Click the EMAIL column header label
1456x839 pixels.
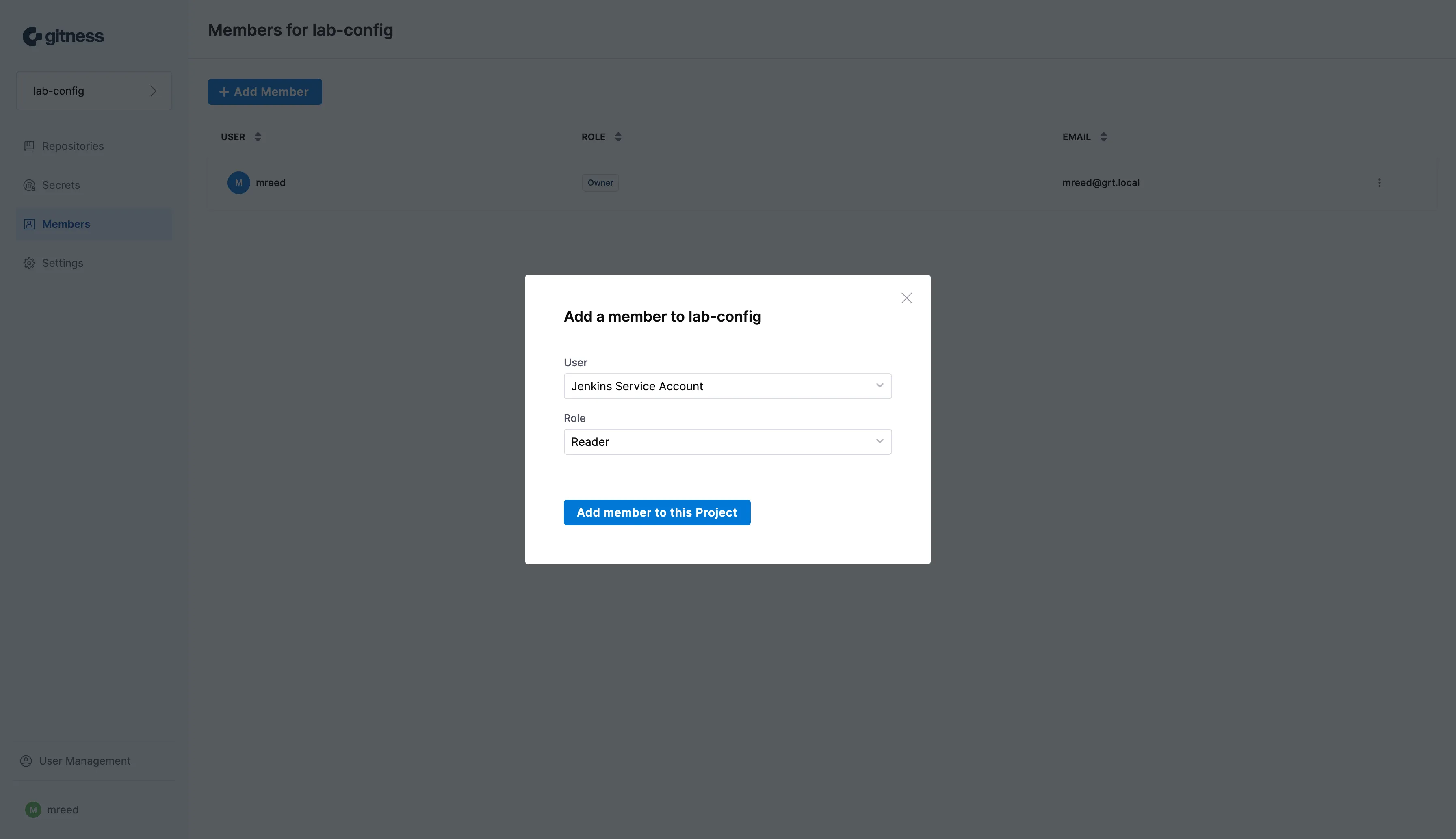(x=1077, y=137)
